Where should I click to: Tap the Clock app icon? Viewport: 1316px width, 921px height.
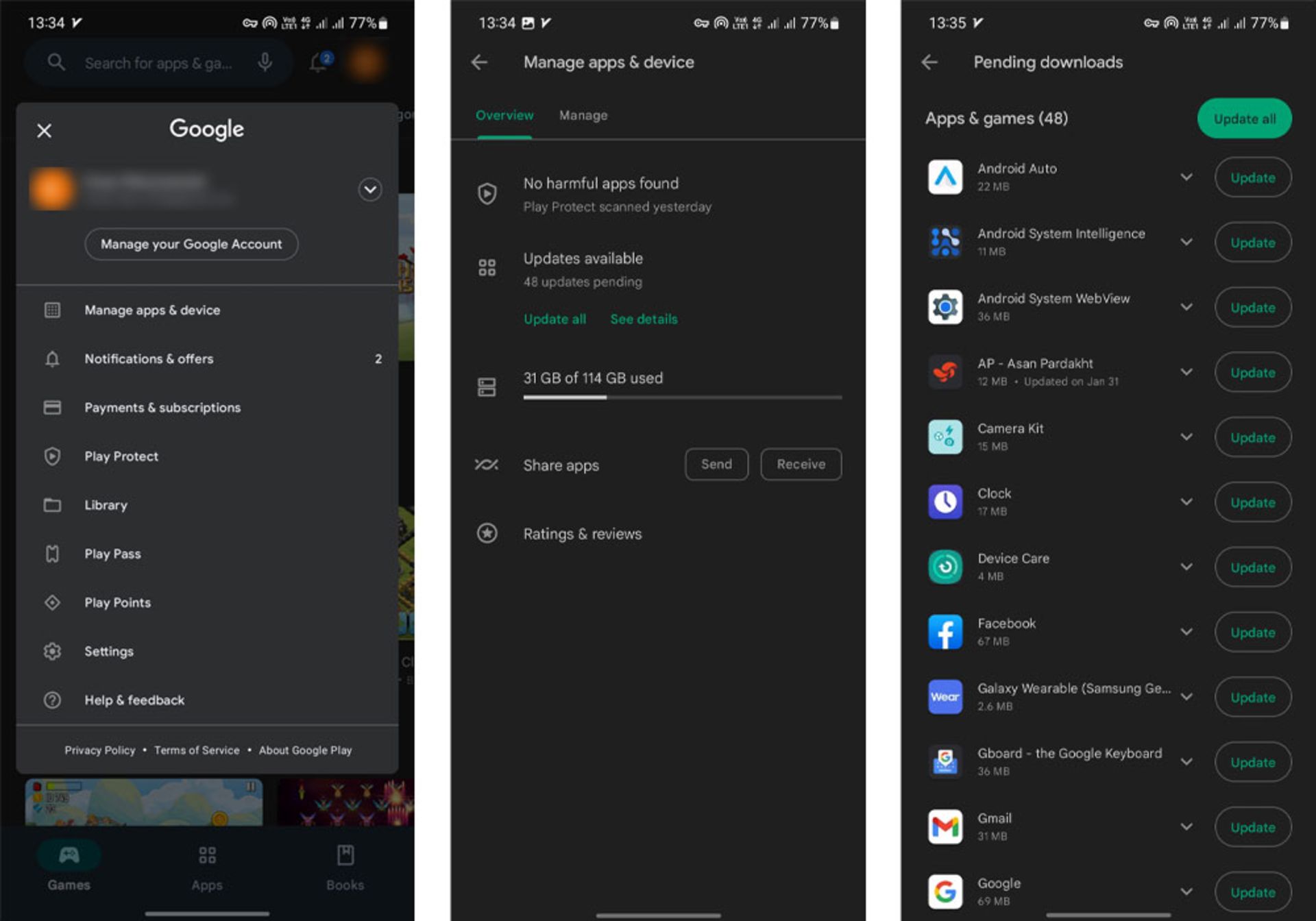(945, 502)
